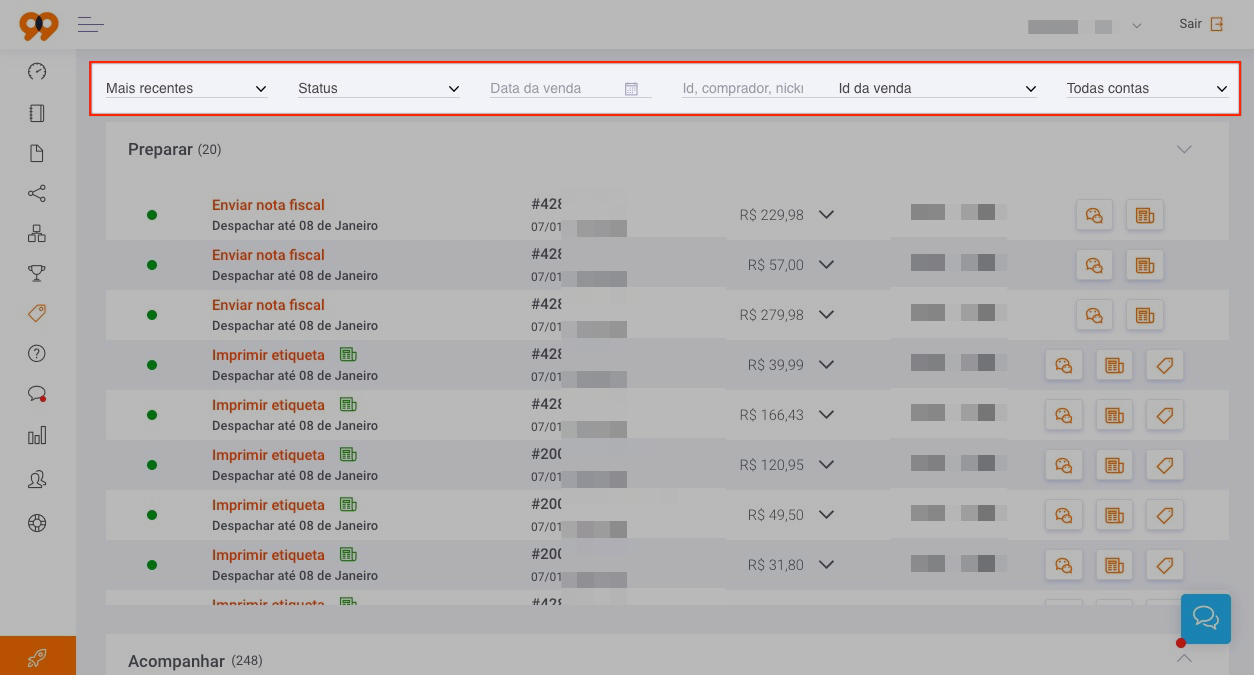
Task: Open the Status filter dropdown
Action: pyautogui.click(x=379, y=88)
